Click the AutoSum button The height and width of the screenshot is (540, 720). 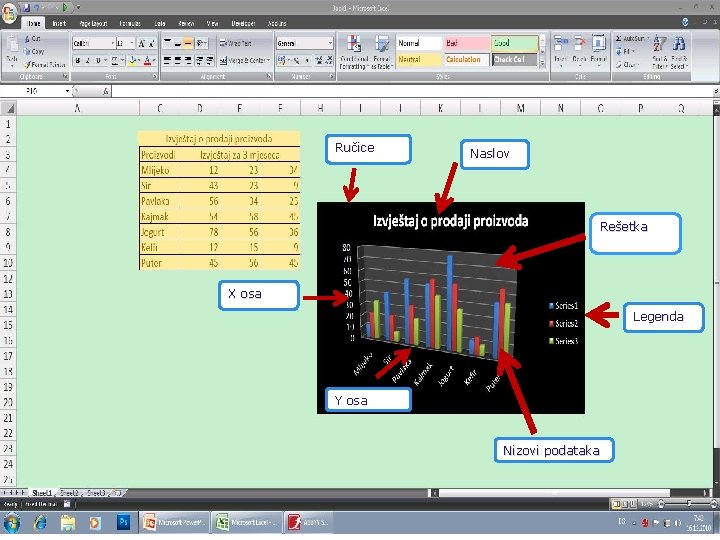(630, 39)
